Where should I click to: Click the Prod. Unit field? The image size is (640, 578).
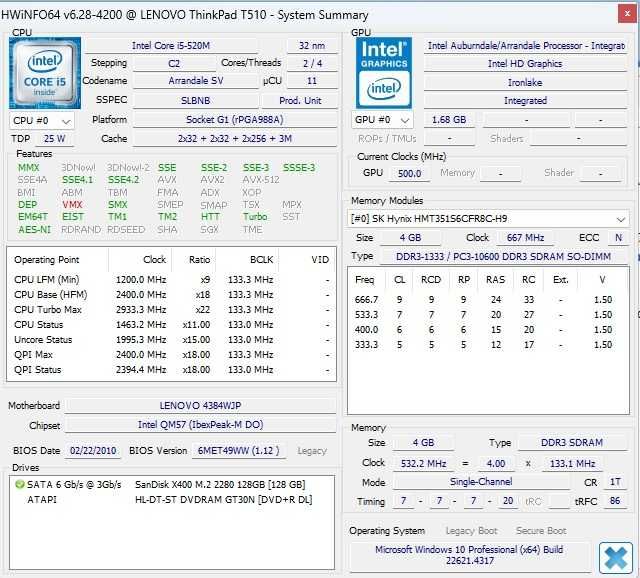[x=300, y=100]
